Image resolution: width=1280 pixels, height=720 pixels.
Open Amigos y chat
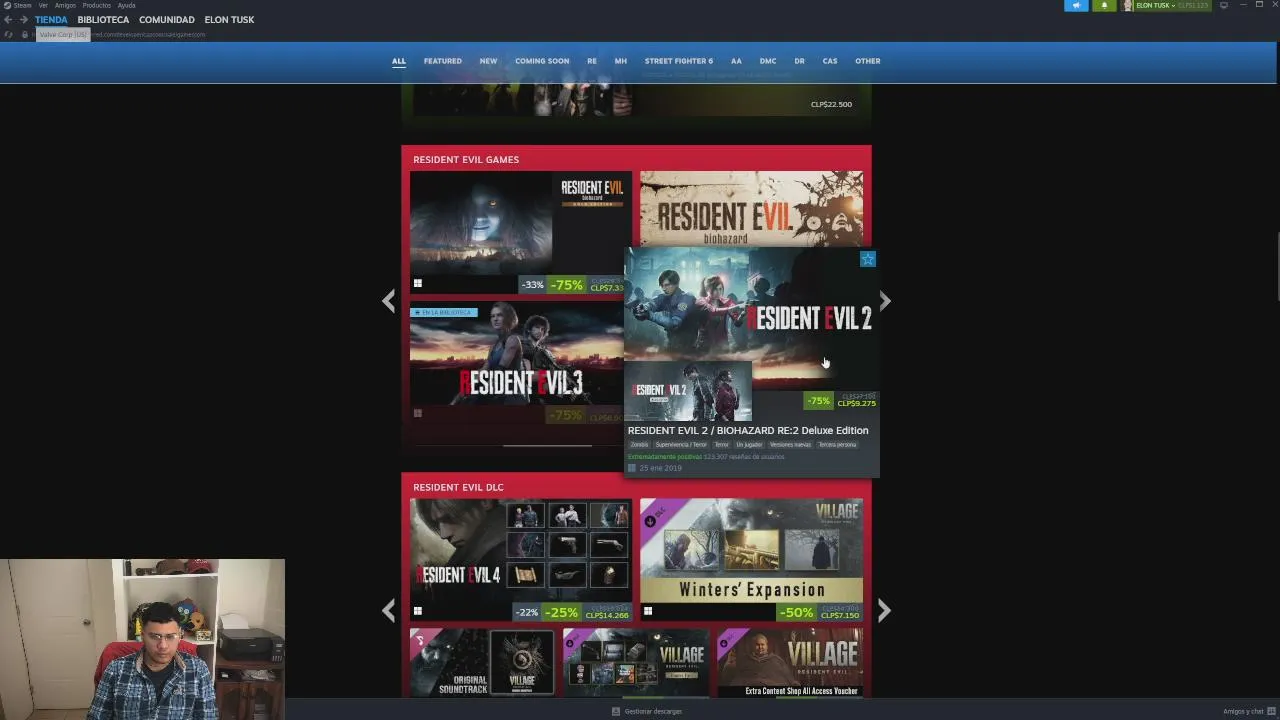1243,711
